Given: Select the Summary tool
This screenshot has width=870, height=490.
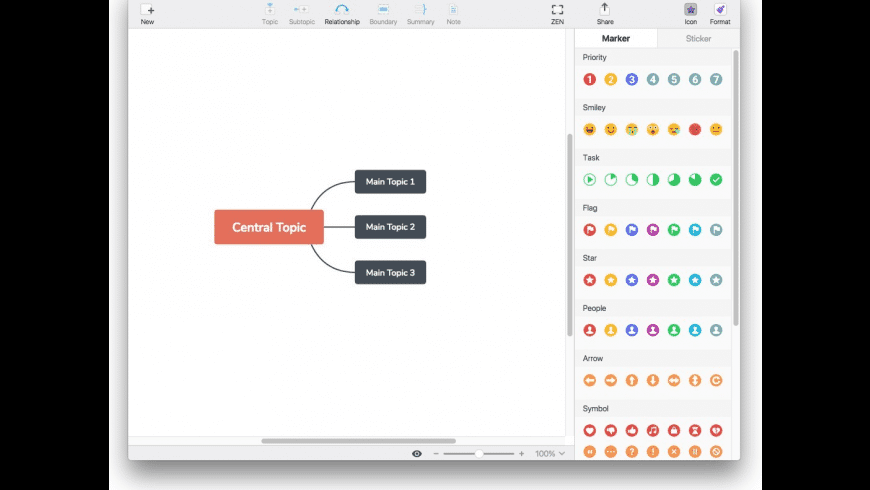Looking at the screenshot, I should (421, 14).
